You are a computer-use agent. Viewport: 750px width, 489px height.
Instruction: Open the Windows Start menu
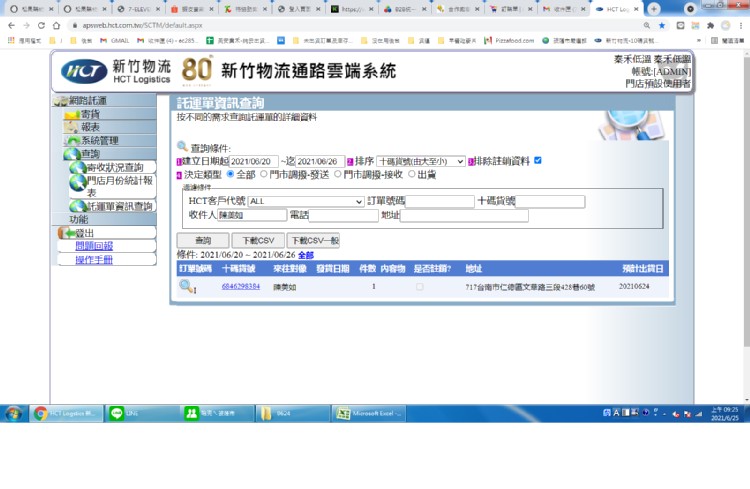pos(13,413)
